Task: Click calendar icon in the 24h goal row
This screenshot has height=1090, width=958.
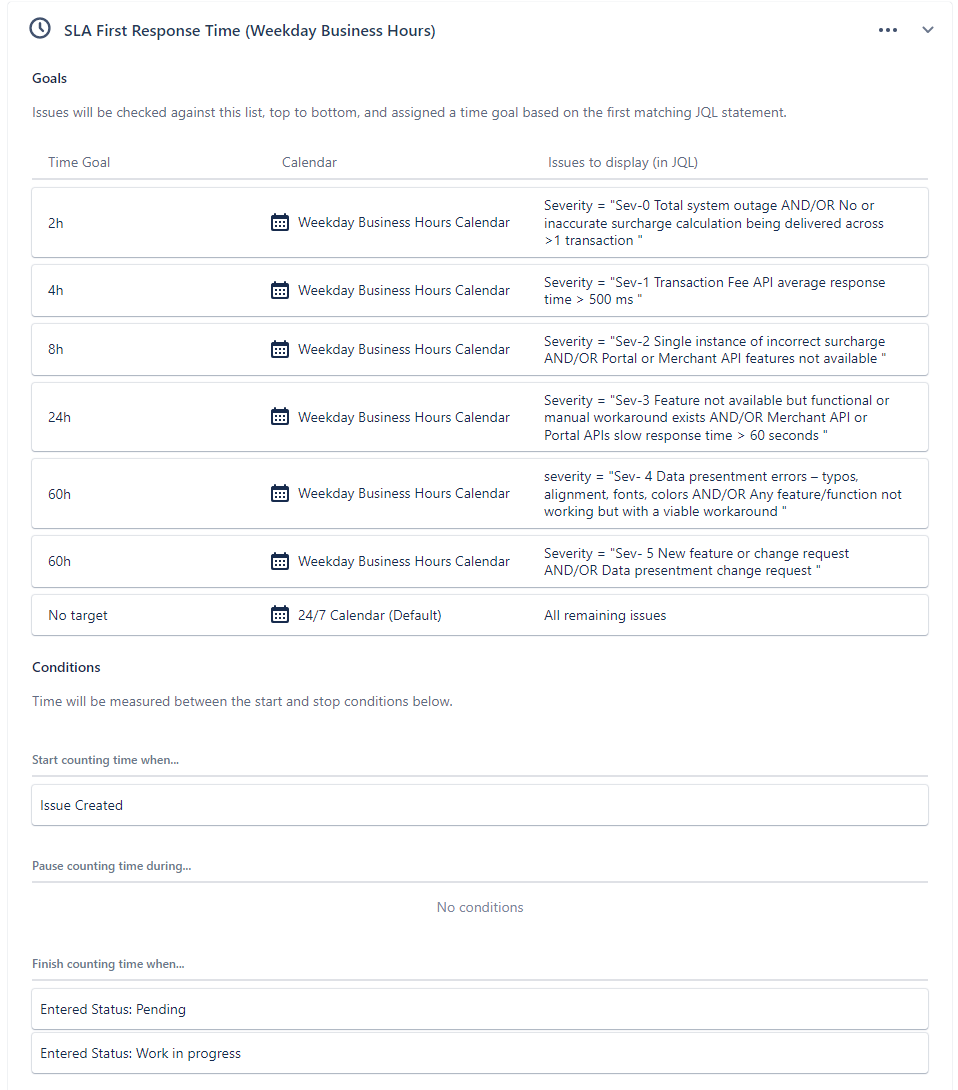Action: point(279,417)
